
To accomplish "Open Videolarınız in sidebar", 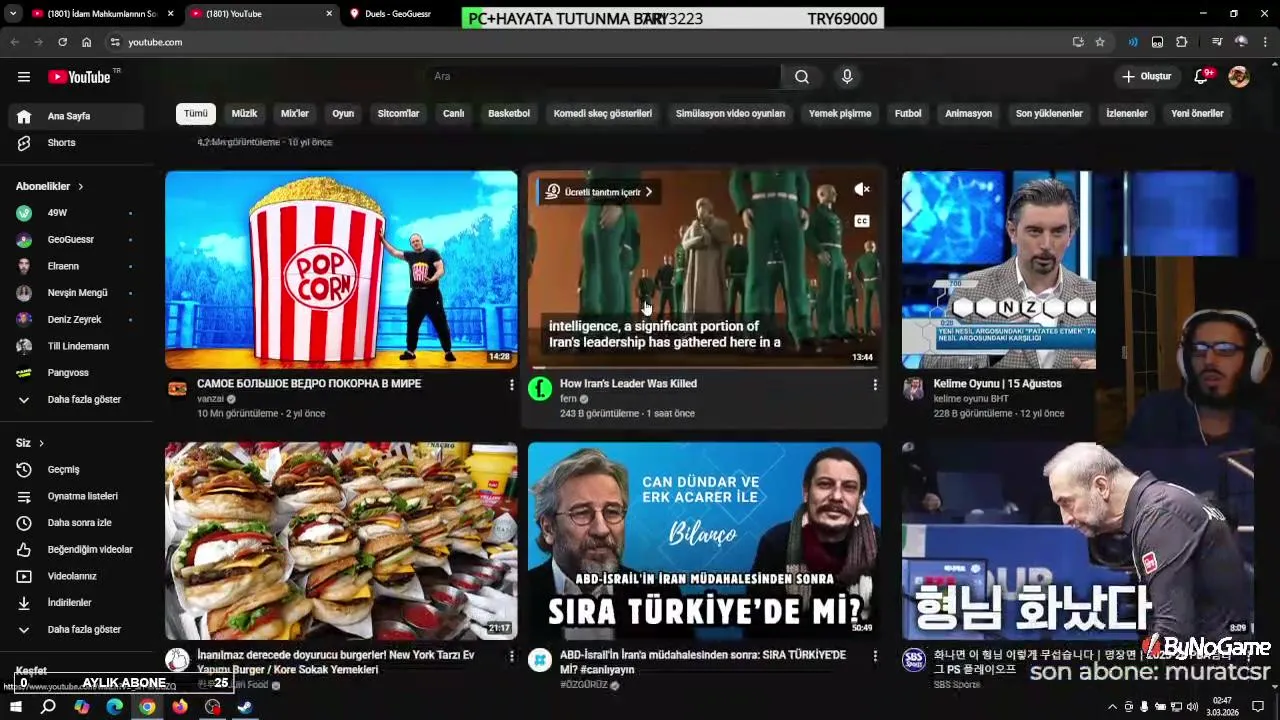I will click(x=78, y=576).
